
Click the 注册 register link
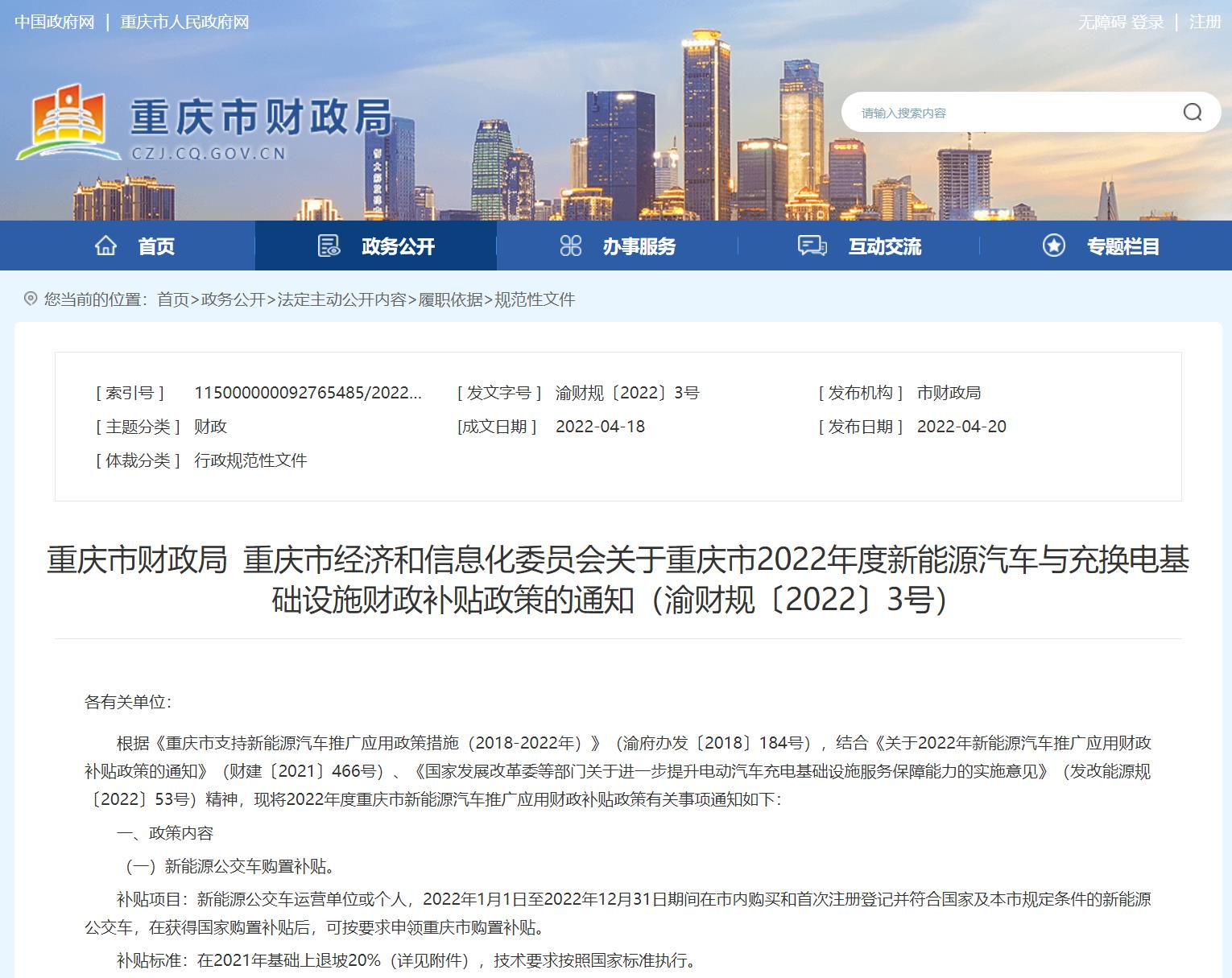tap(1205, 23)
